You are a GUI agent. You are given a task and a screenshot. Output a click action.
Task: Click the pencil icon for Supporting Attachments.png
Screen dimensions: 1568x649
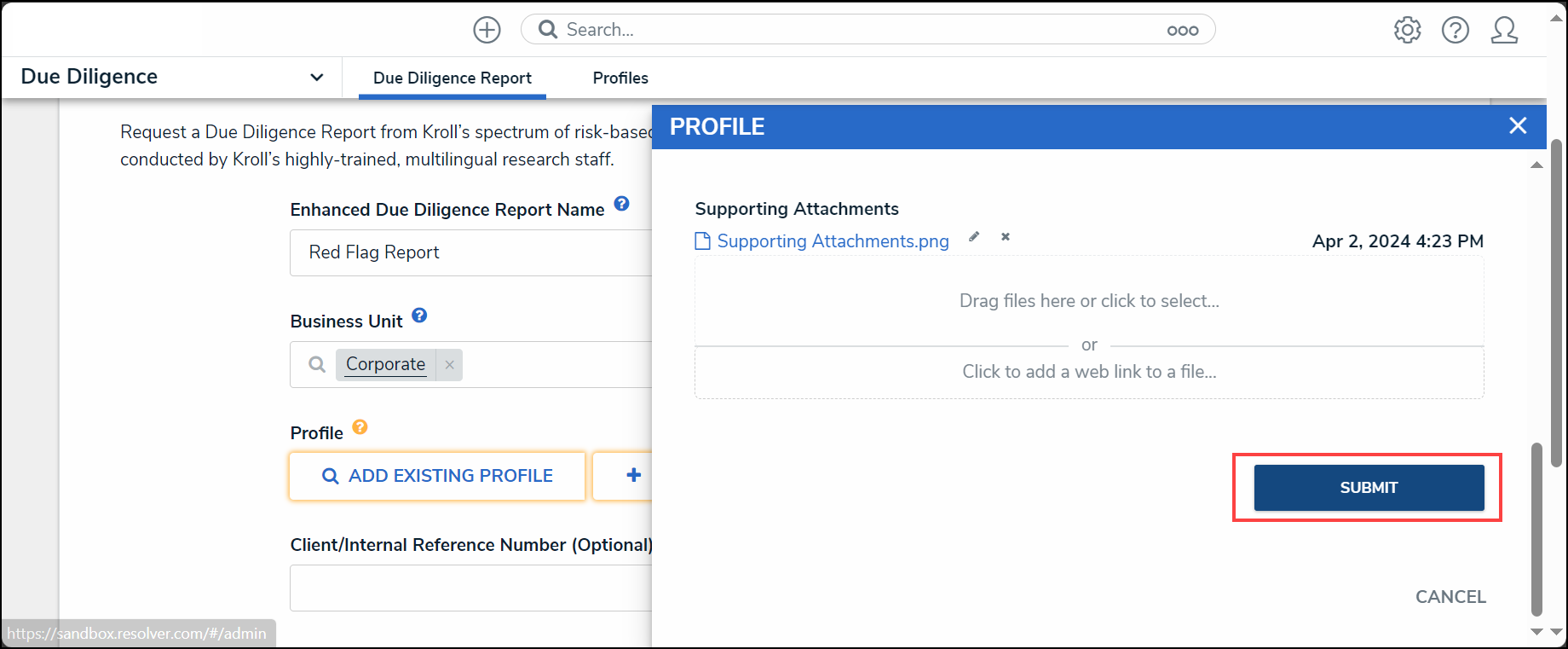pyautogui.click(x=974, y=237)
